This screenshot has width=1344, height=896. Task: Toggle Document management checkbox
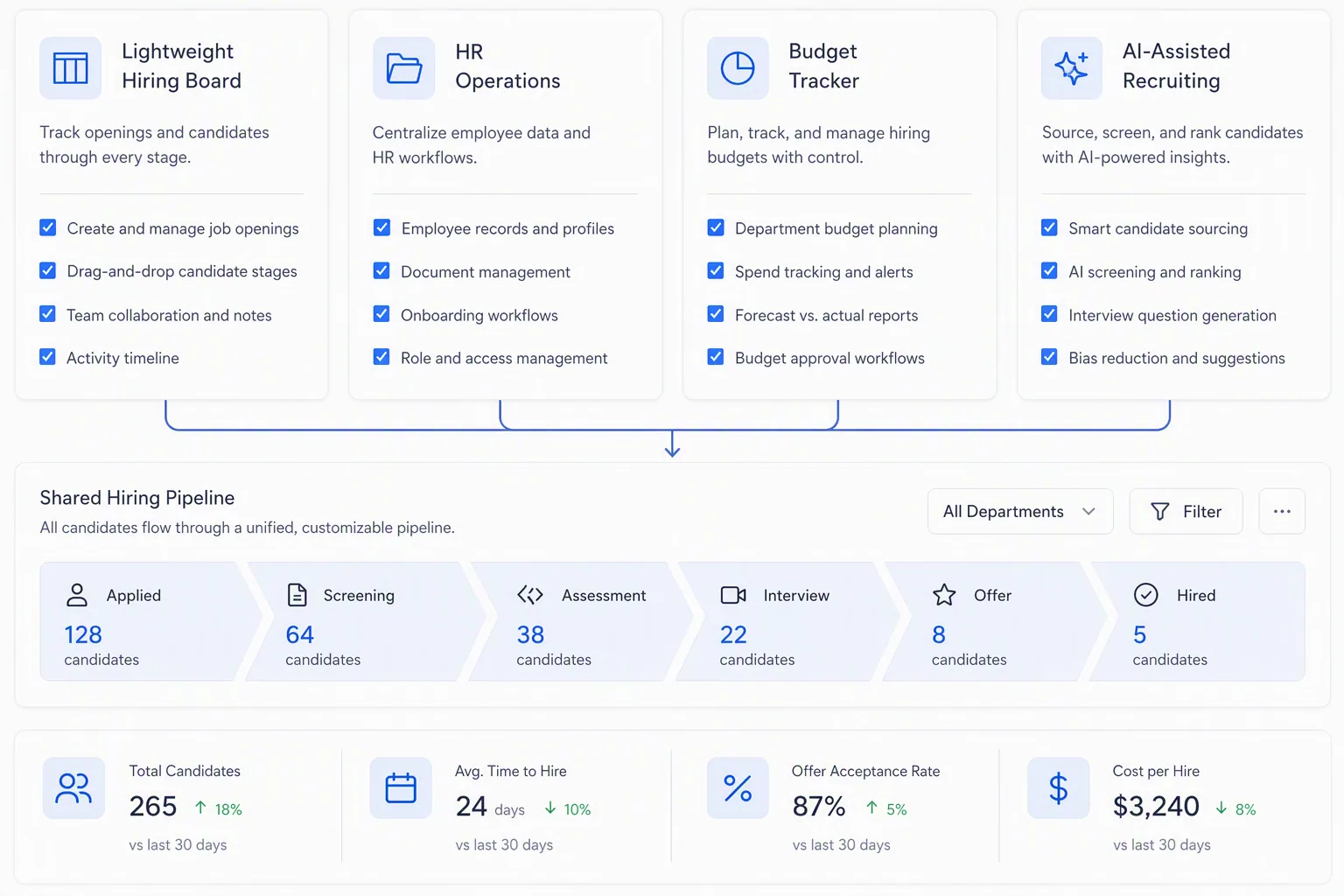pyautogui.click(x=381, y=270)
